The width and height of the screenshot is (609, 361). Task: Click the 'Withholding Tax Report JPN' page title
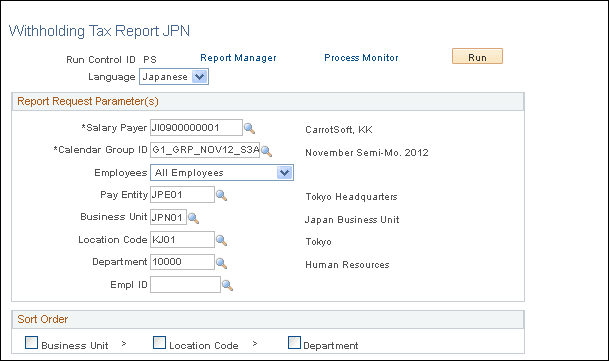pos(99,31)
